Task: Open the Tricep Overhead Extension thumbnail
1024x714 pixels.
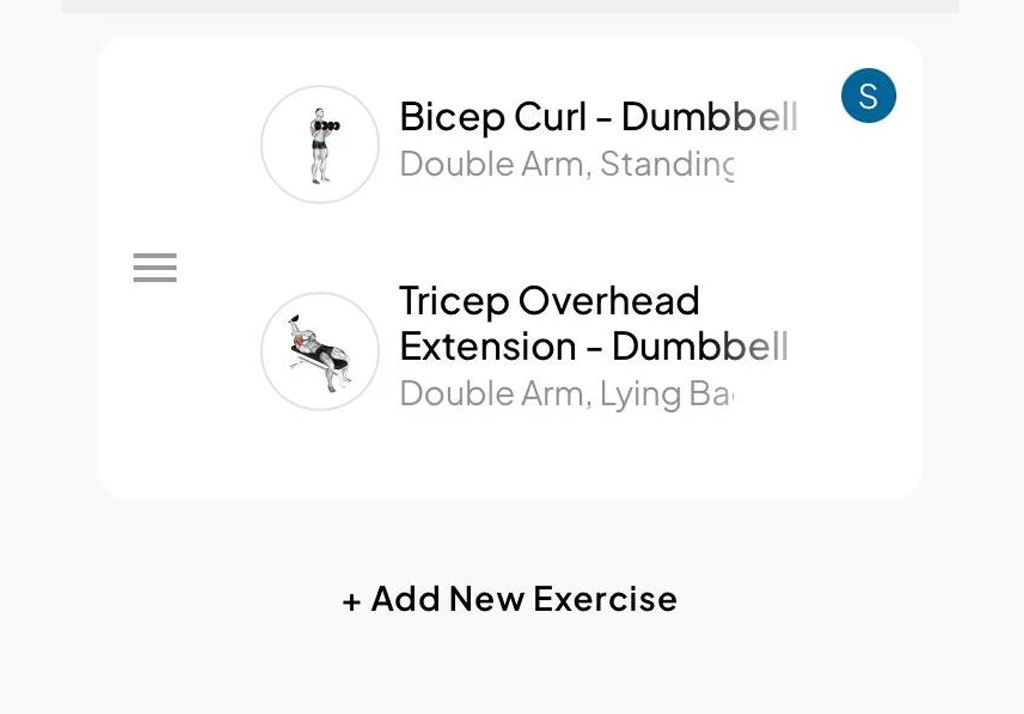Action: [x=320, y=351]
